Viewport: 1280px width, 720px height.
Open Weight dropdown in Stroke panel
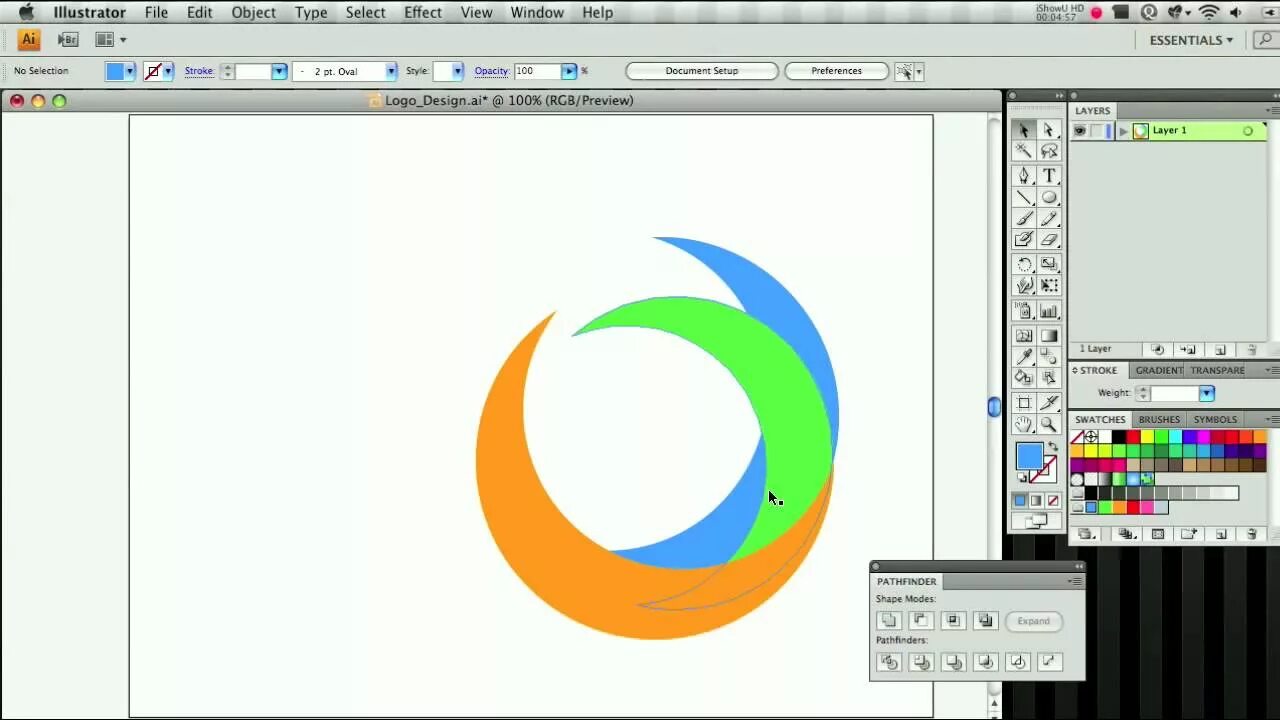coord(1207,393)
